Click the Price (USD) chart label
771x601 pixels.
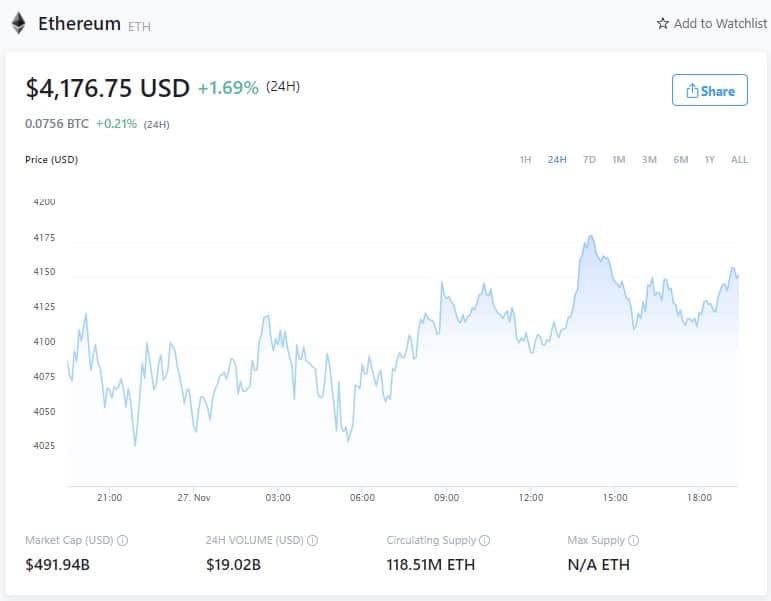(52, 159)
